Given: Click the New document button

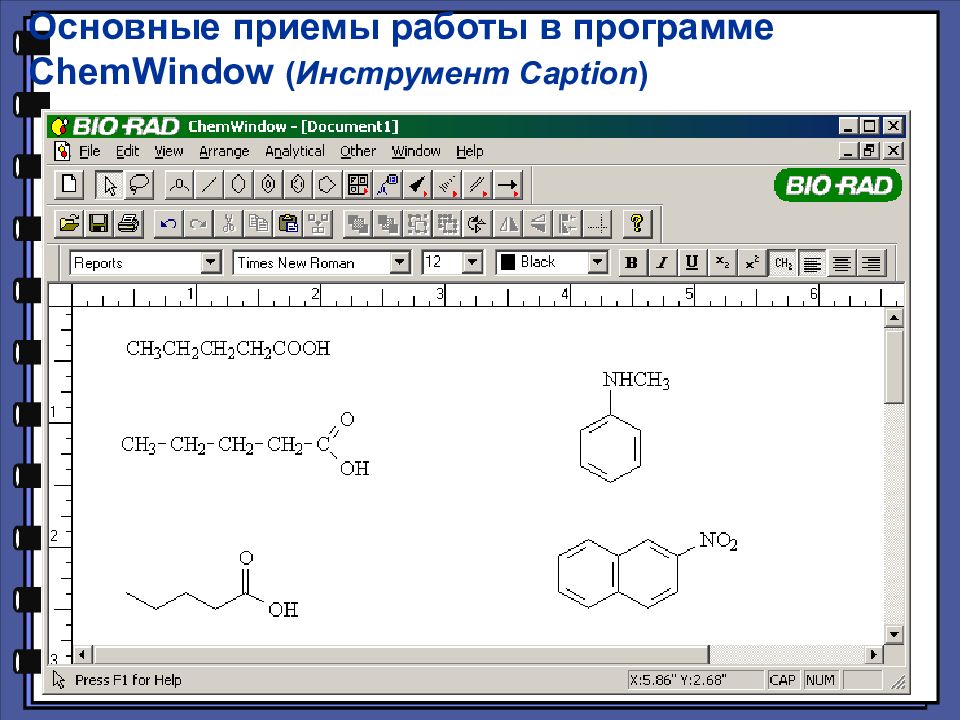Looking at the screenshot, I should point(68,185).
